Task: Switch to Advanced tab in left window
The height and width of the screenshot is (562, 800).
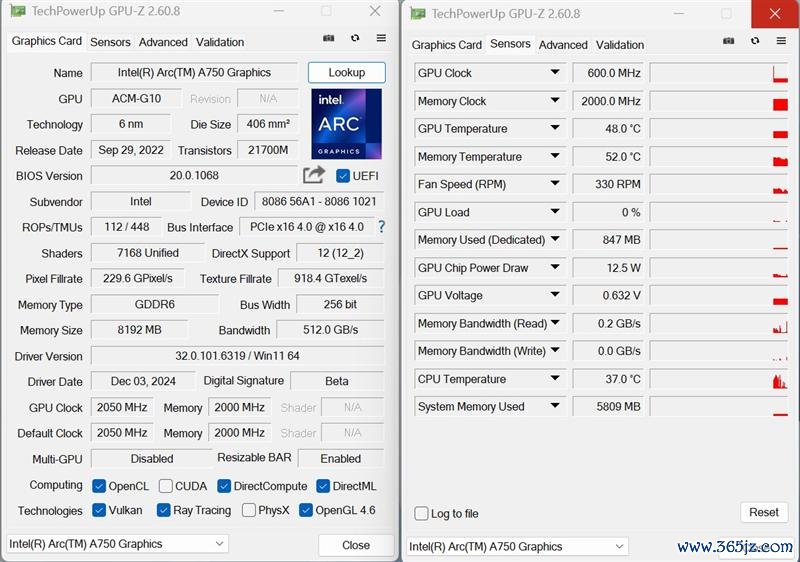Action: coord(163,42)
